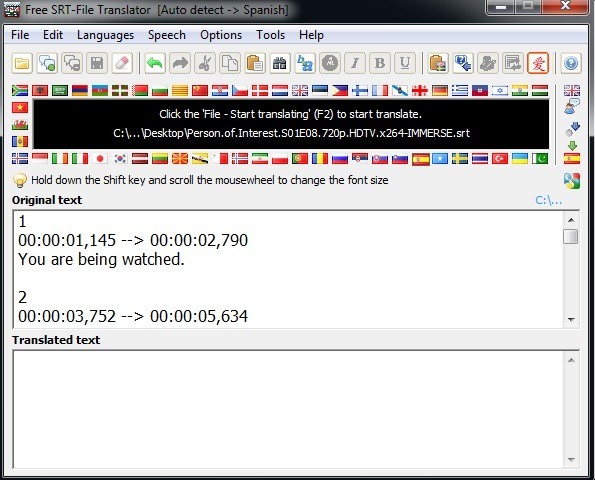595x480 pixels.
Task: Copy text with the two-pages icon
Action: 230,63
